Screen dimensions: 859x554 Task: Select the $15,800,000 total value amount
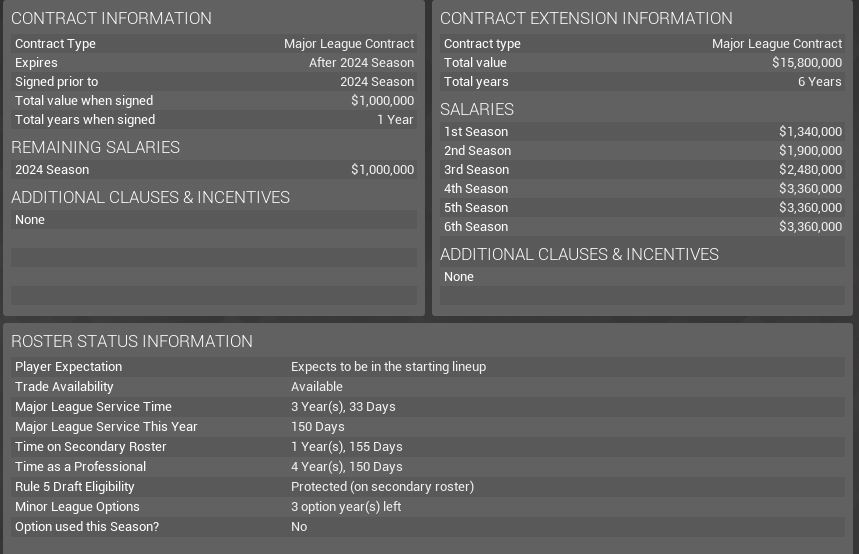pos(806,62)
